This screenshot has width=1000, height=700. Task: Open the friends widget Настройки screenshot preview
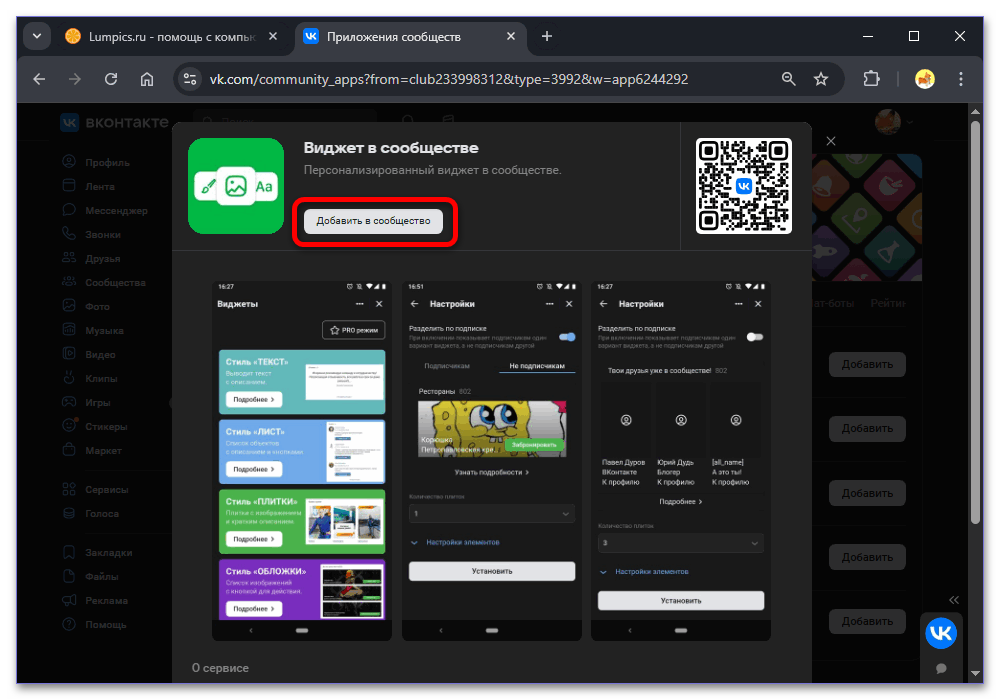680,460
